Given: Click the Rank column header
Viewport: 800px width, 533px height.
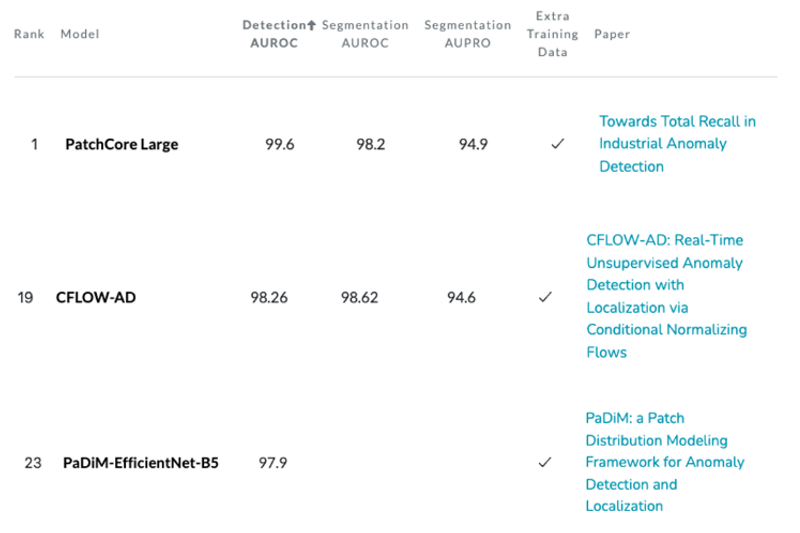Looking at the screenshot, I should (29, 34).
